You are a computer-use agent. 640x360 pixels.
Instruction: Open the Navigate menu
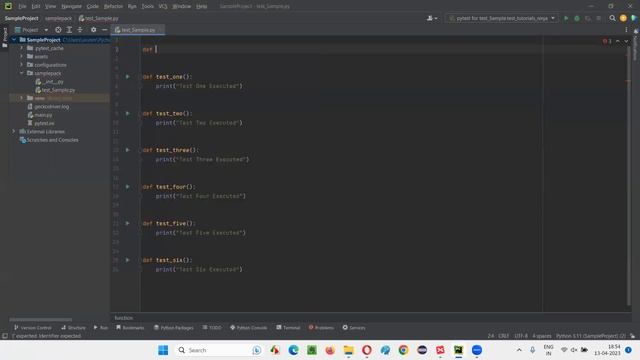coord(71,6)
